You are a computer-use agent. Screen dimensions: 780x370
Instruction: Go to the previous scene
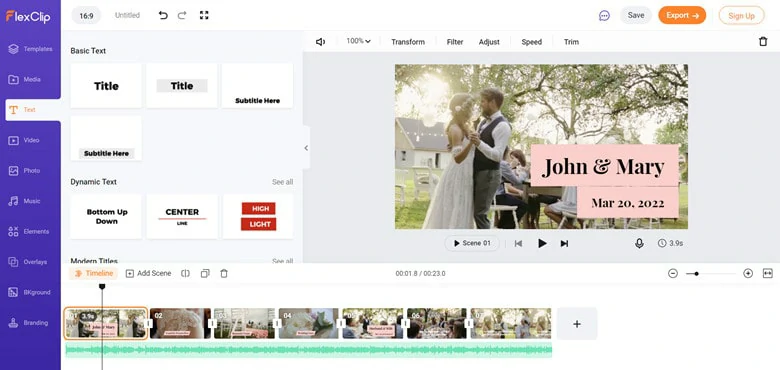tap(518, 243)
